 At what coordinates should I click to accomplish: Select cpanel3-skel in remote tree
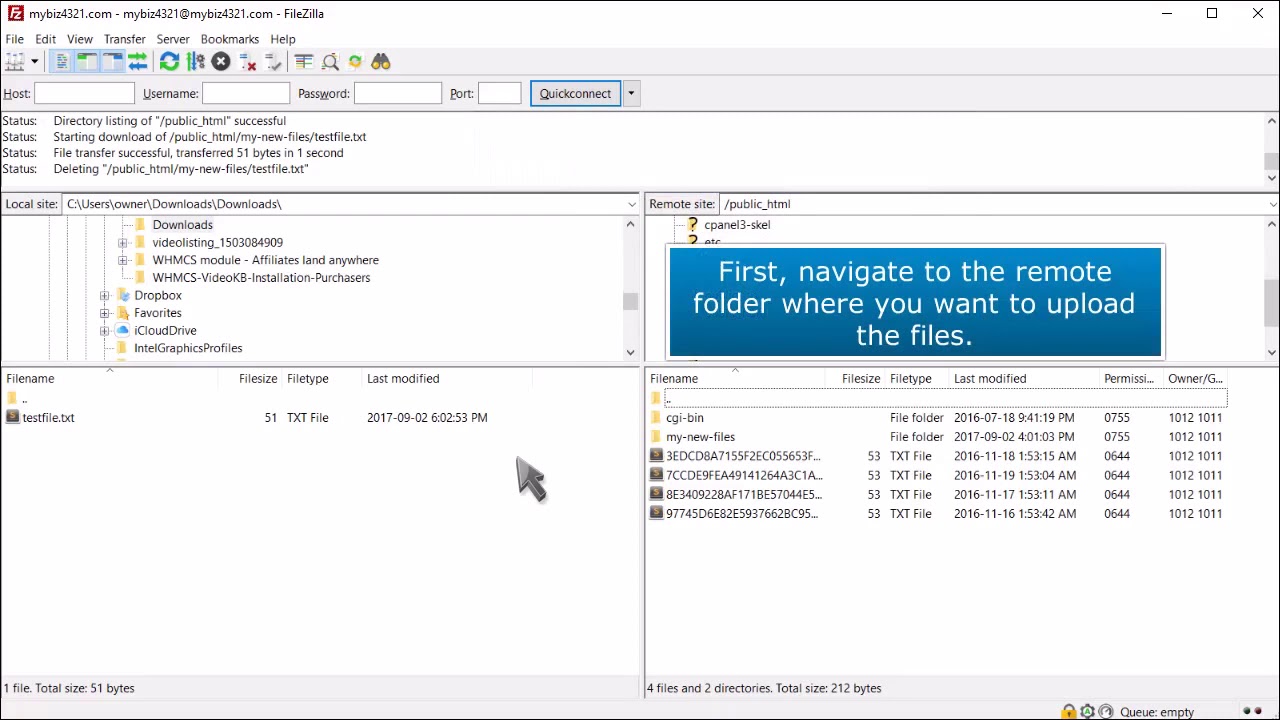pyautogui.click(x=737, y=225)
